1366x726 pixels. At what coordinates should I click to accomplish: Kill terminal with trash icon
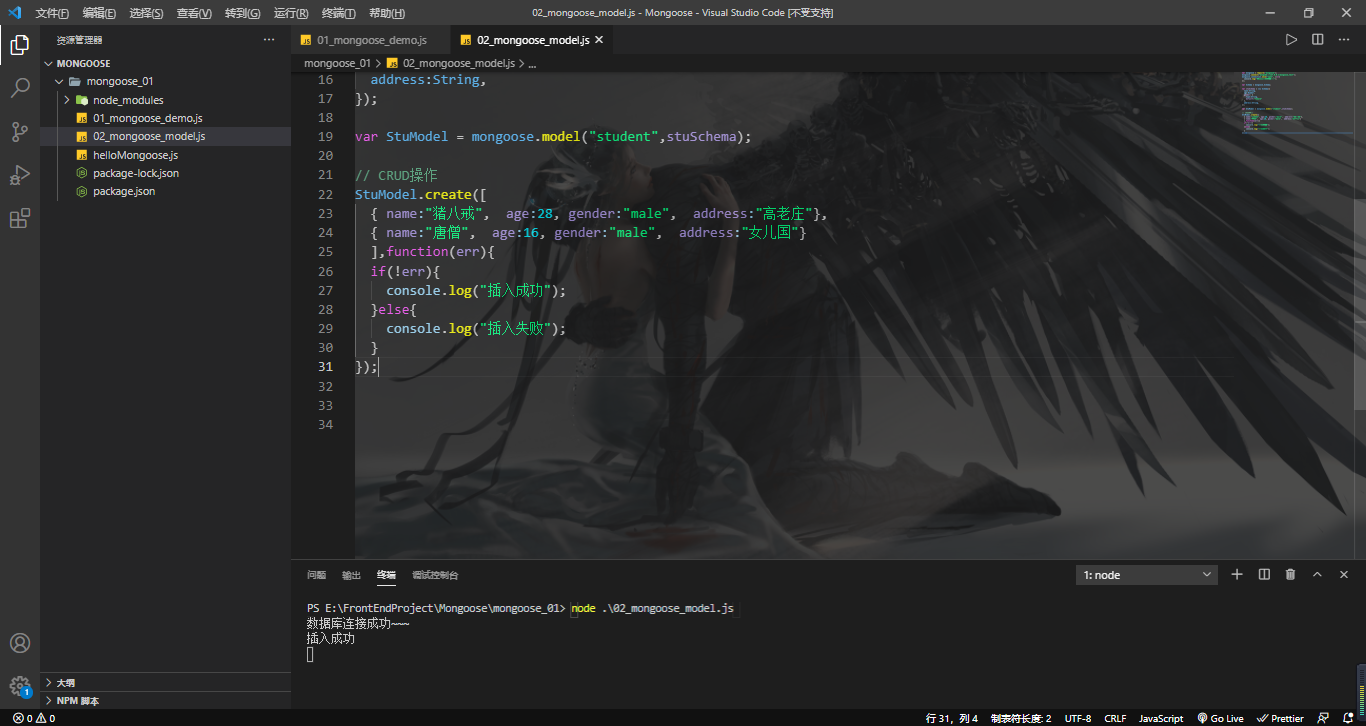point(1290,574)
